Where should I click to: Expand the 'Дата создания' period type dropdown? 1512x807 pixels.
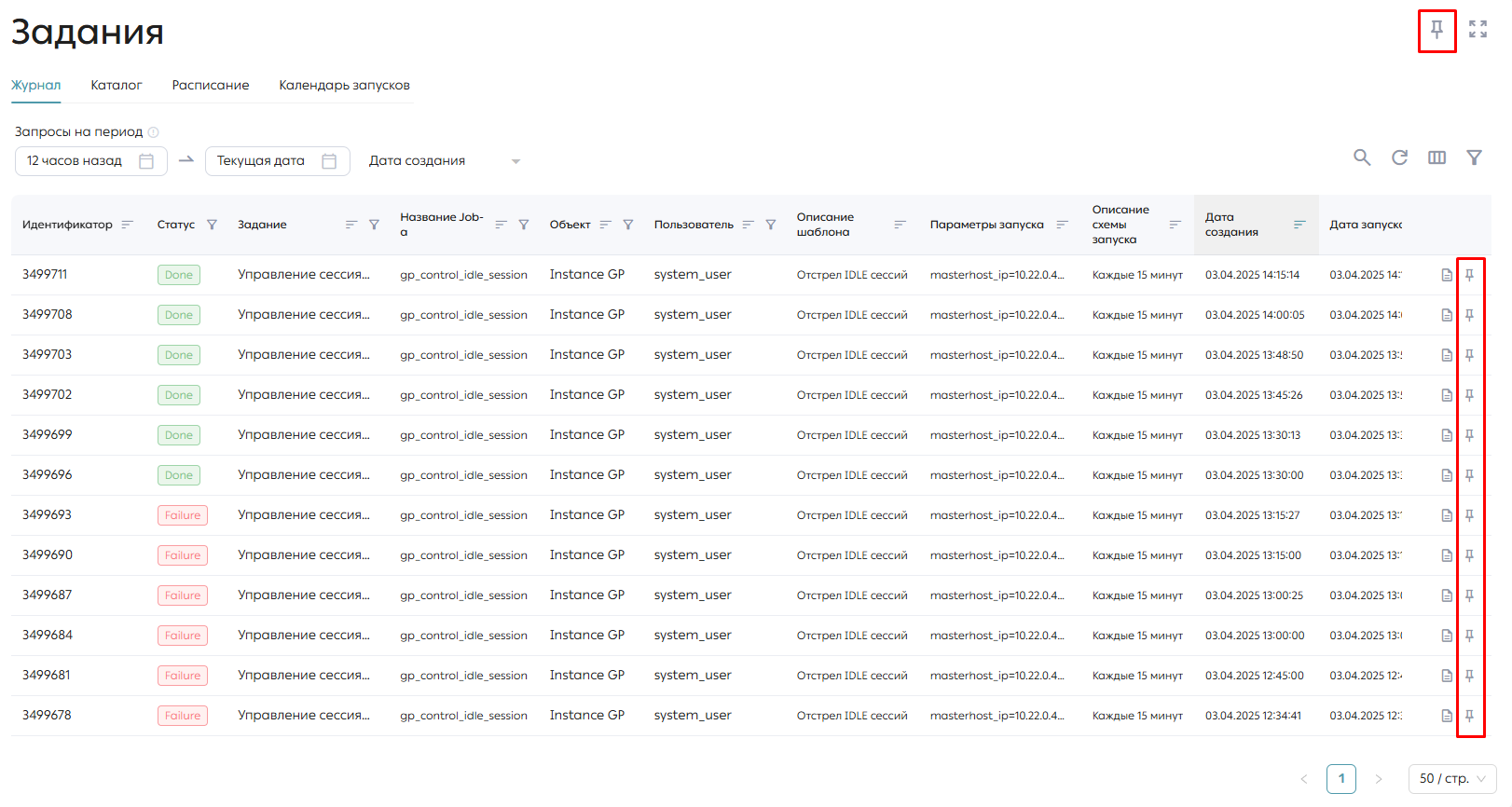[x=444, y=161]
